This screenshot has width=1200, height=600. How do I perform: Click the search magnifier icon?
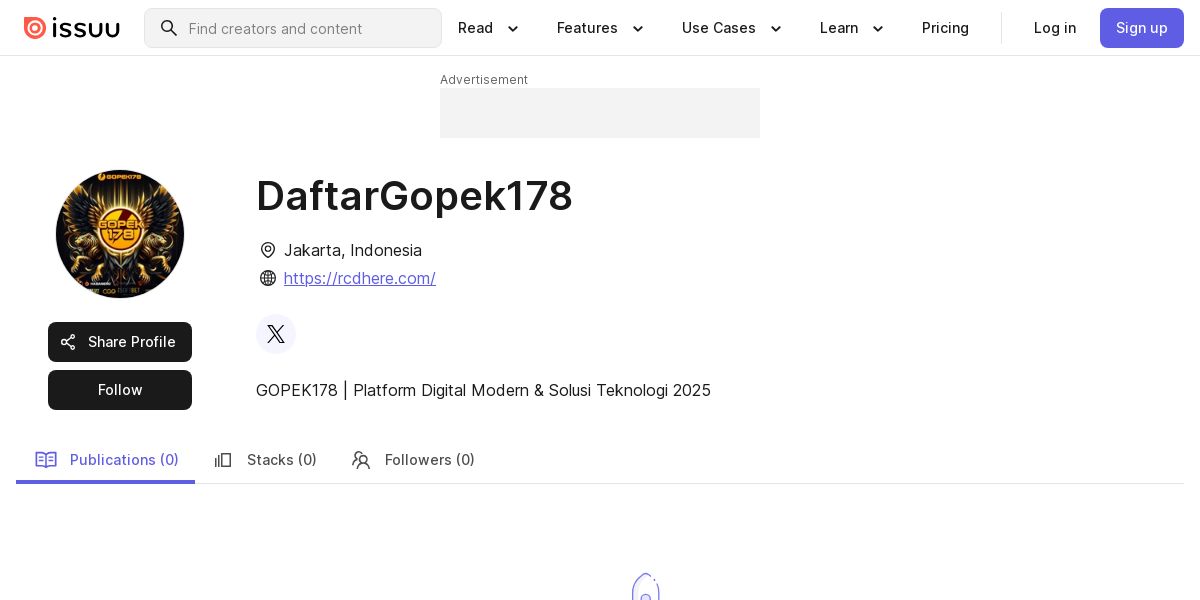tap(169, 28)
